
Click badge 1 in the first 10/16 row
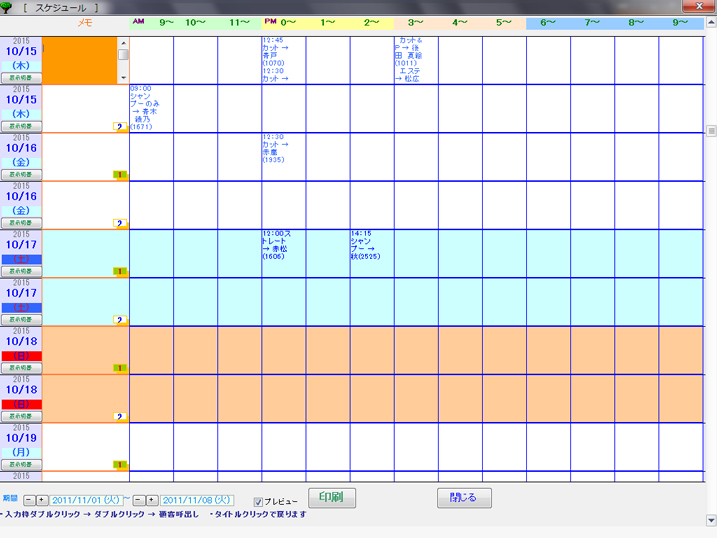coord(120,175)
